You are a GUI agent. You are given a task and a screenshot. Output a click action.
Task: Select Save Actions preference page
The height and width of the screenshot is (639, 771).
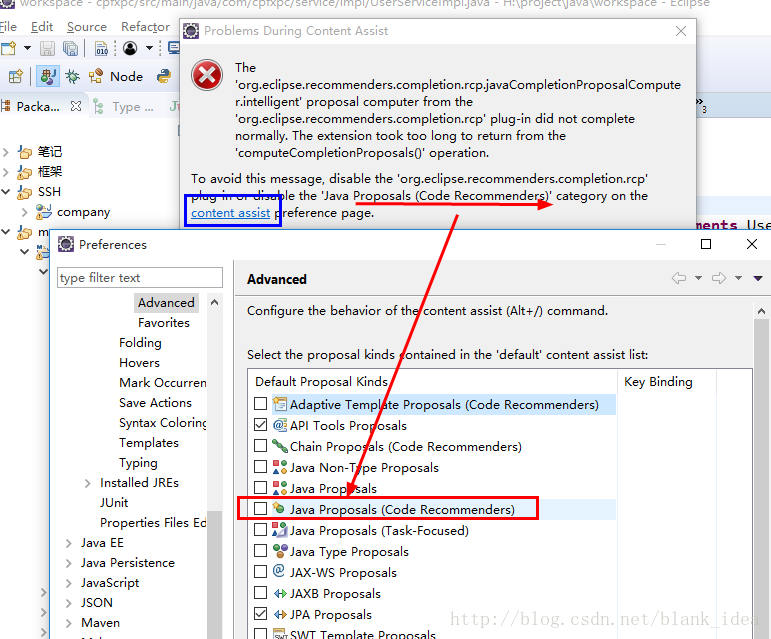tap(155, 403)
